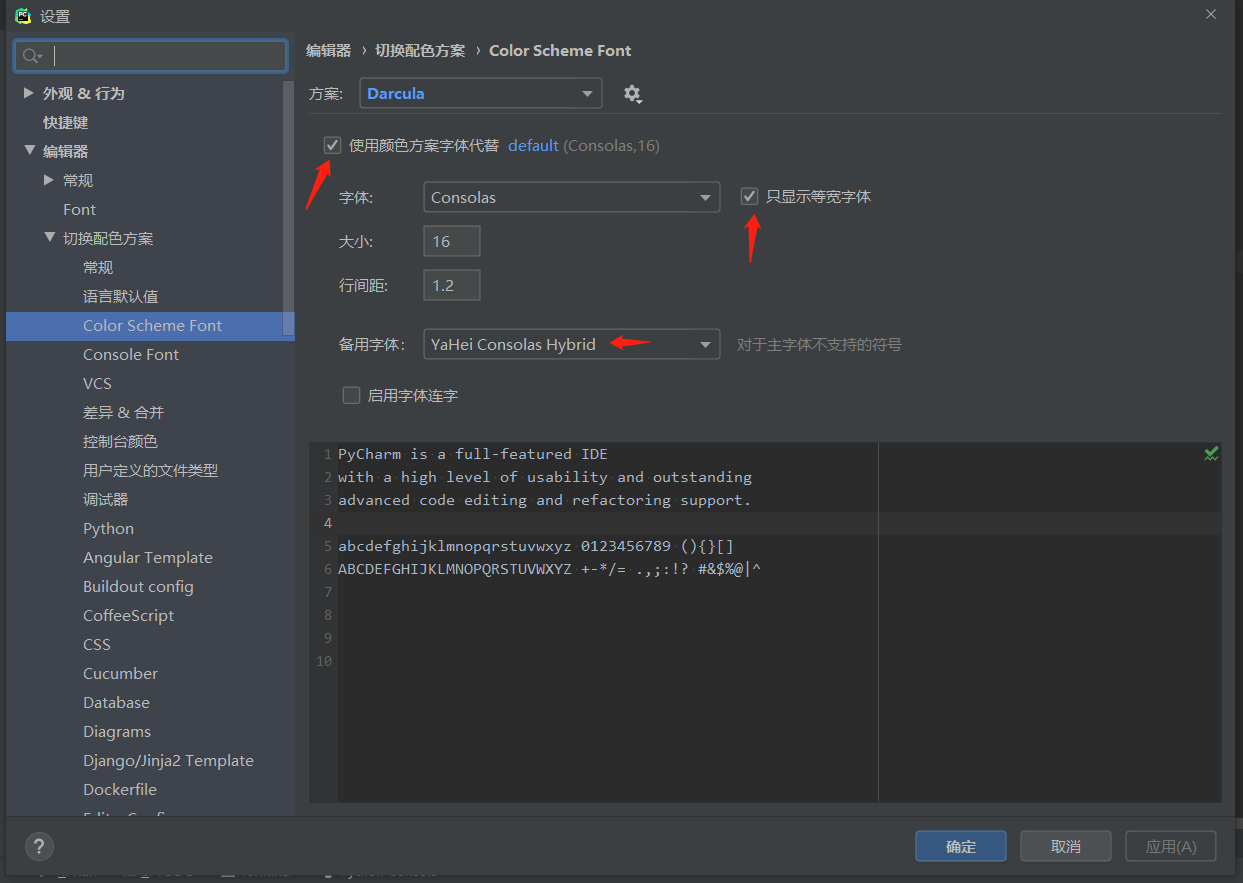
Task: Select Diagrams tree item
Action: 117,731
